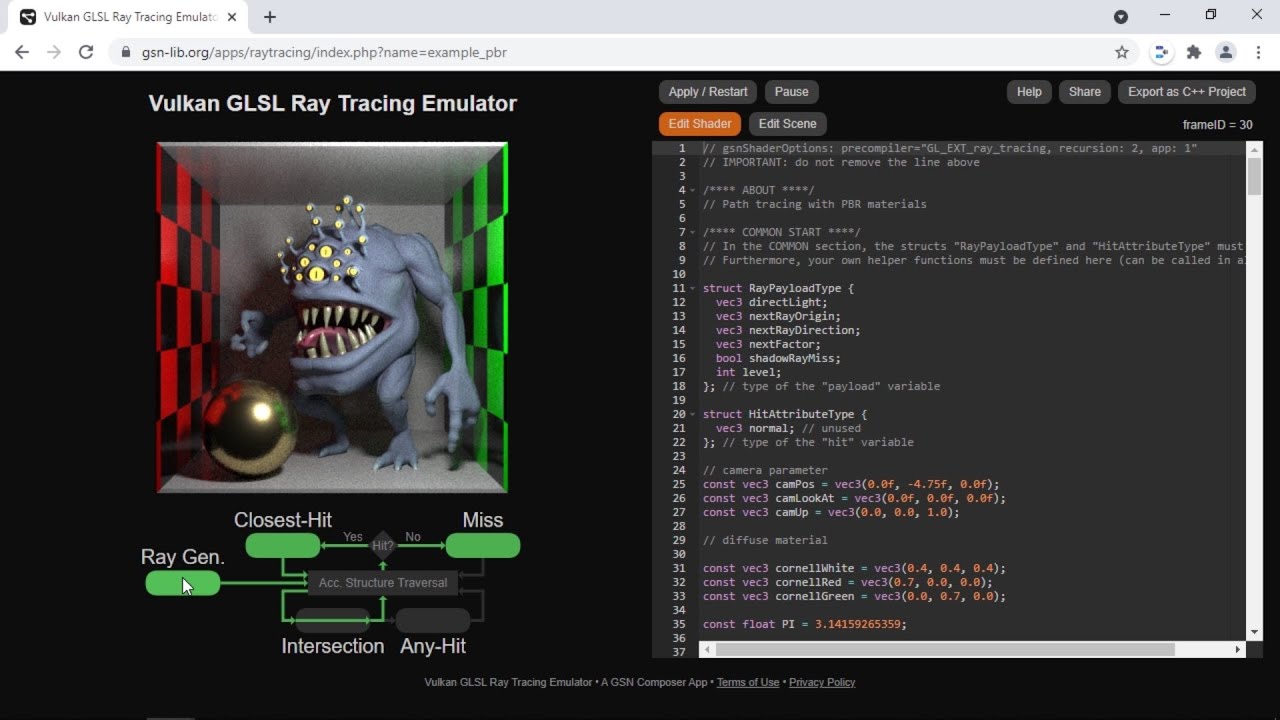Click the gsnShaderOptions comment on line 1

(950, 148)
